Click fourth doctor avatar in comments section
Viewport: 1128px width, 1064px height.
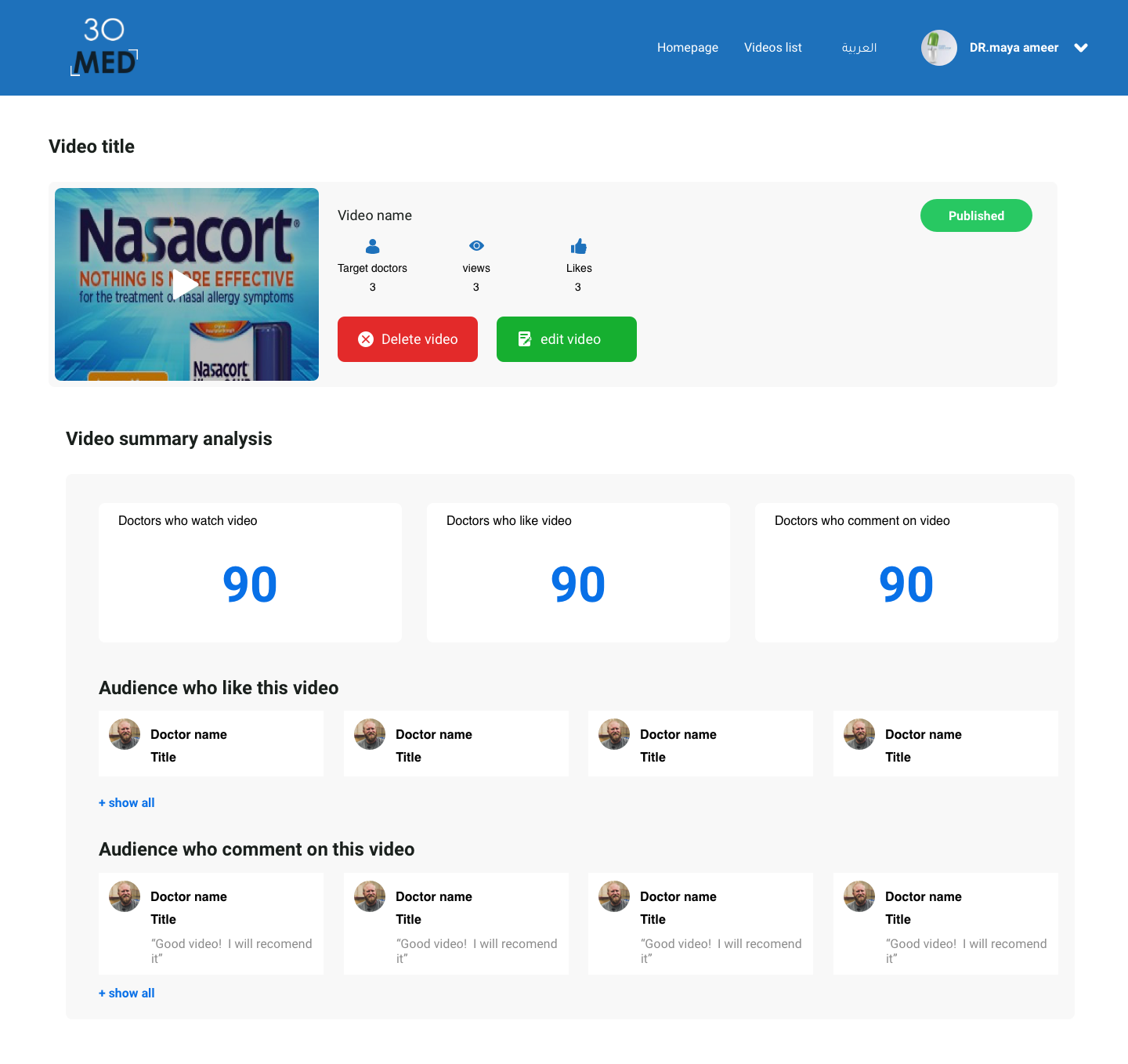click(859, 896)
